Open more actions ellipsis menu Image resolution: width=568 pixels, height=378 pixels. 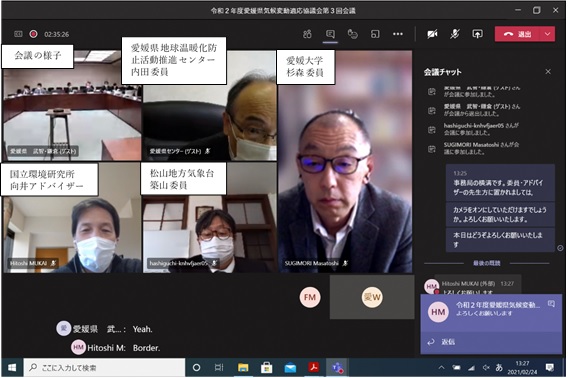398,34
